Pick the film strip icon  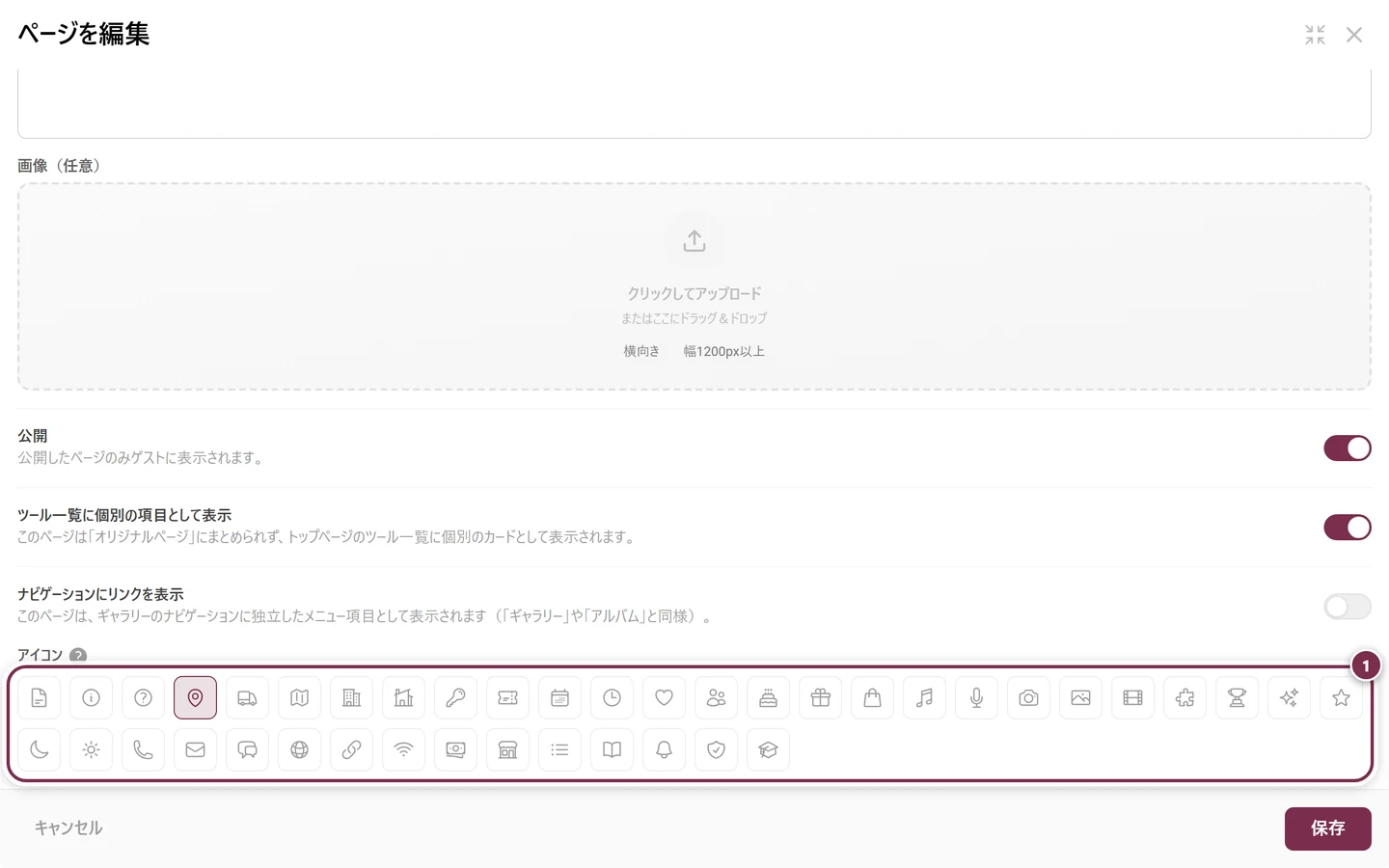coord(1132,697)
